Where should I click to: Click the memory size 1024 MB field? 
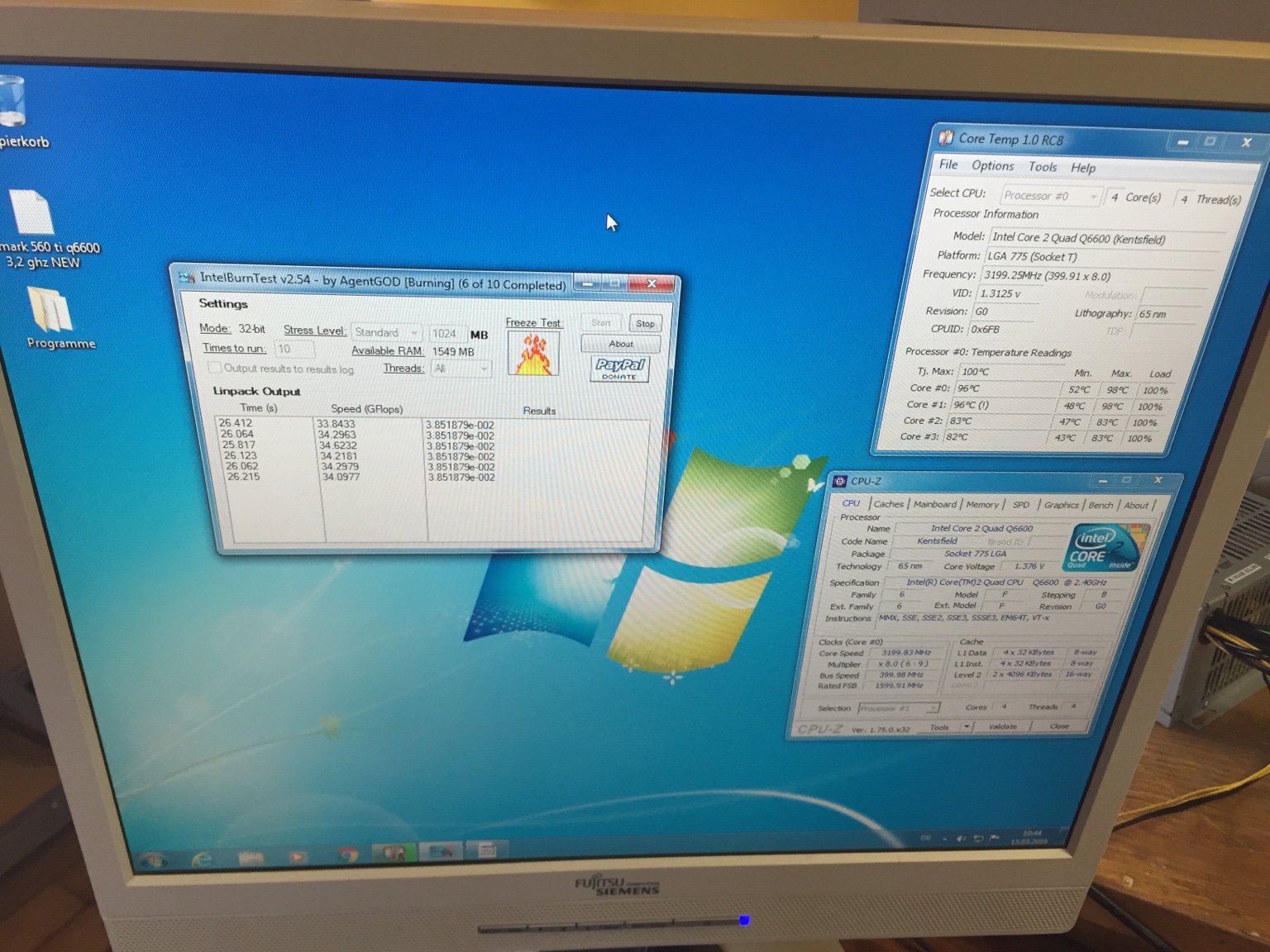447,334
